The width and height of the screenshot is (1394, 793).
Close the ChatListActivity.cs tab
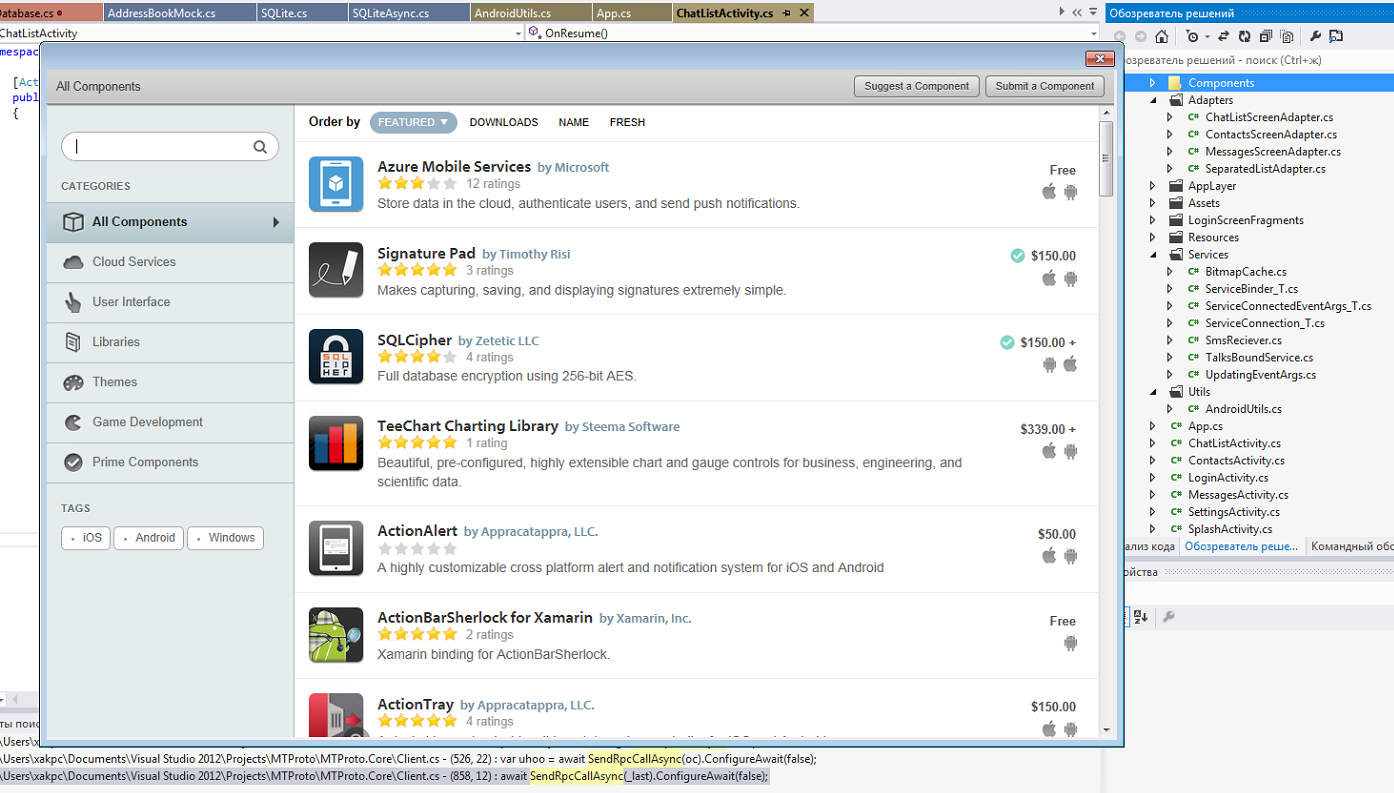(805, 13)
